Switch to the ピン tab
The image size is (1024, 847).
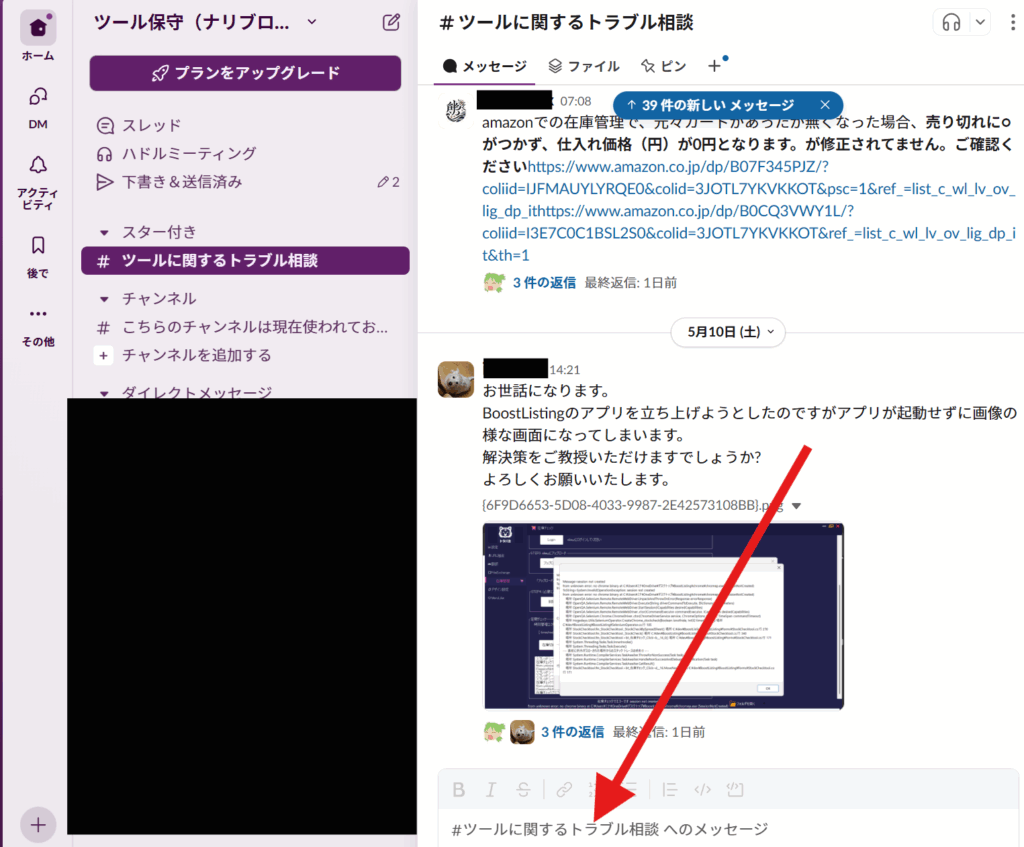[x=664, y=66]
